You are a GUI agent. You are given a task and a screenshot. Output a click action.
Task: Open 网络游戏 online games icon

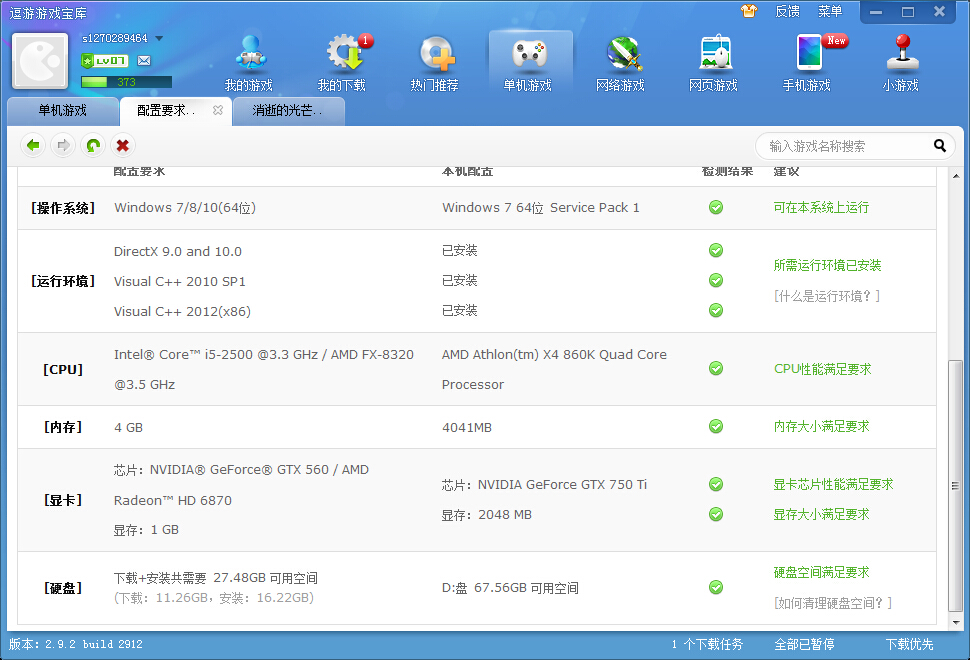tap(623, 53)
